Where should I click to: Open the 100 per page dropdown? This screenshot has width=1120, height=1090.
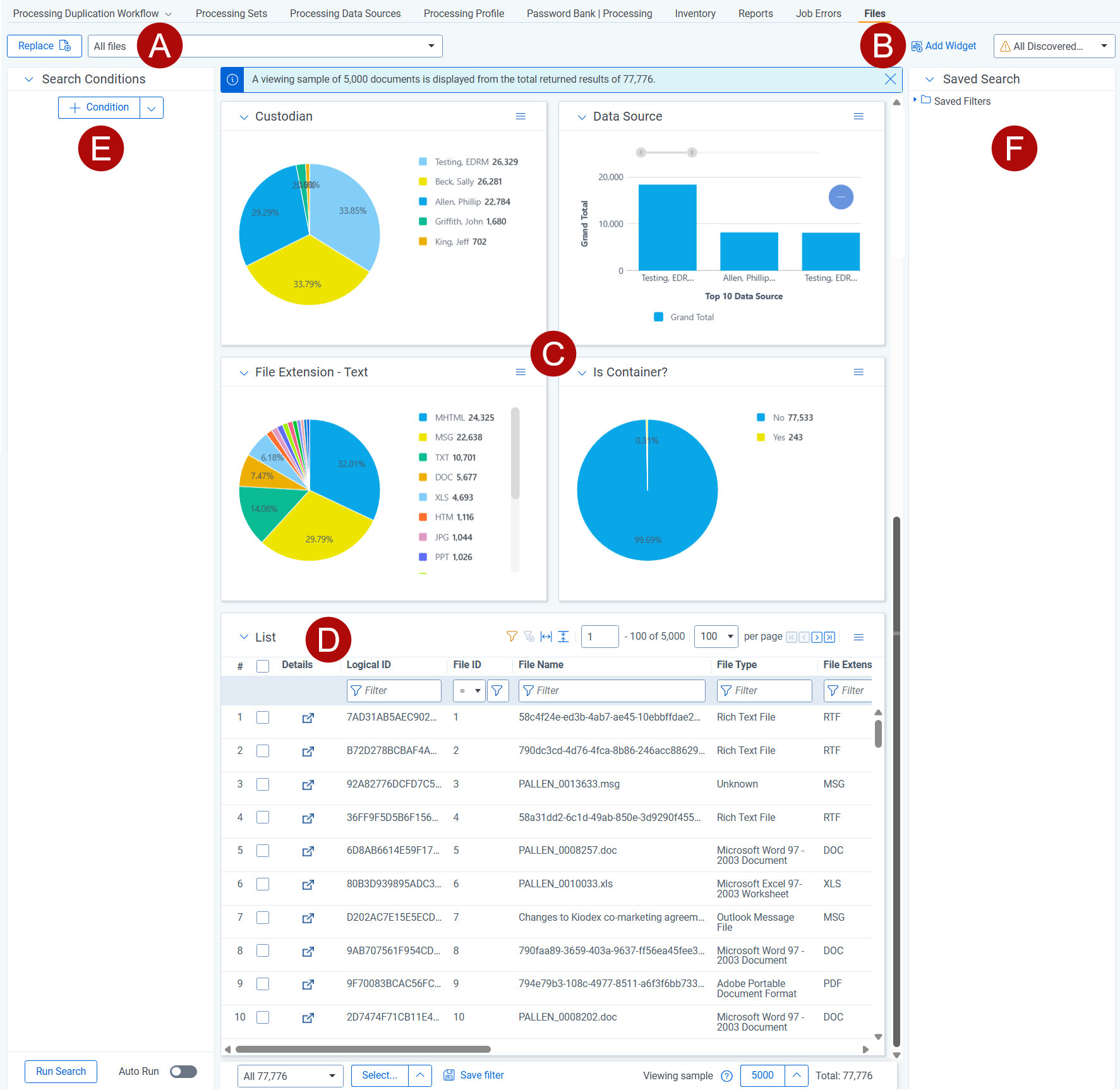716,637
